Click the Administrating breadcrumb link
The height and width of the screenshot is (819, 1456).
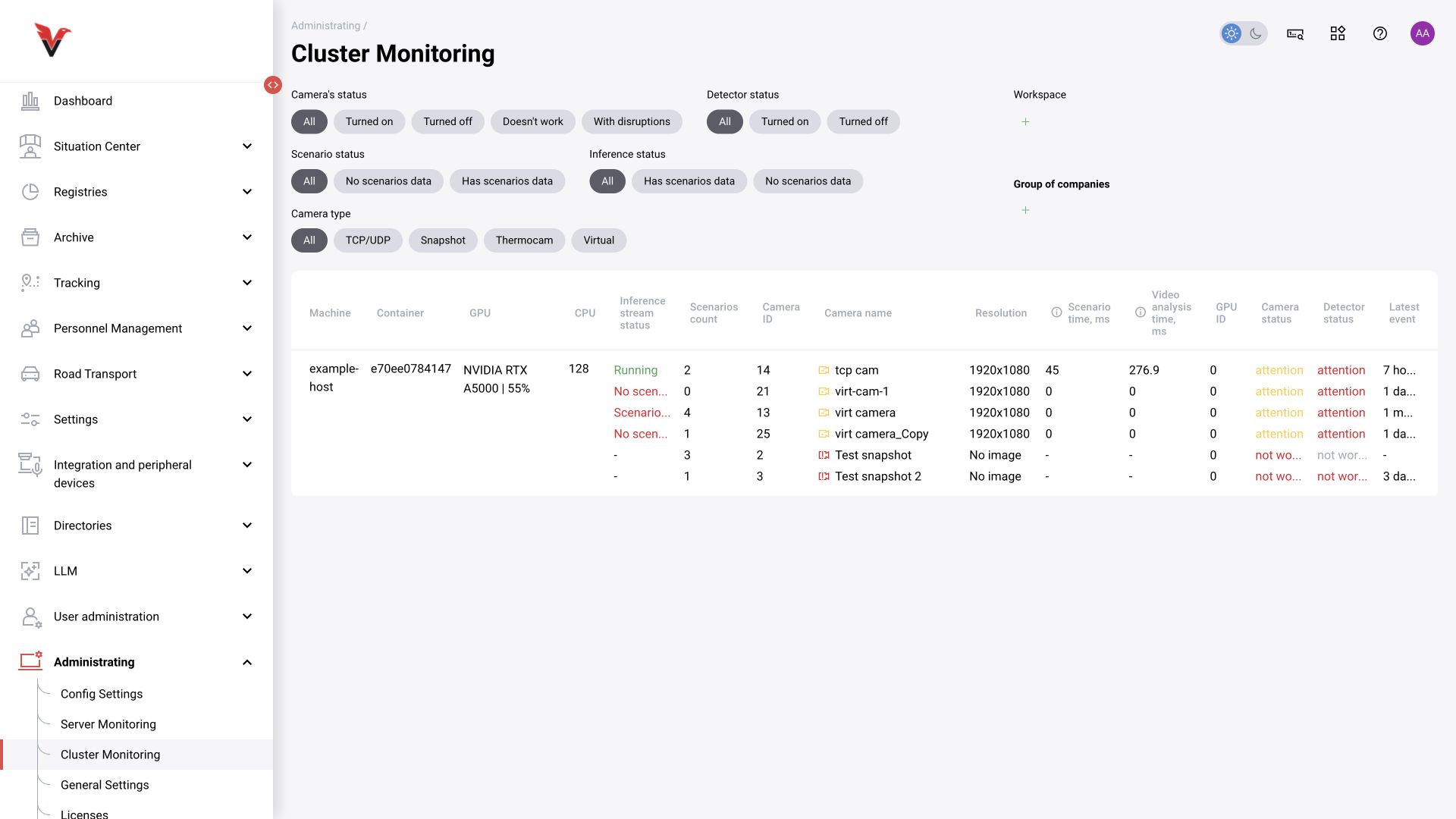click(326, 26)
